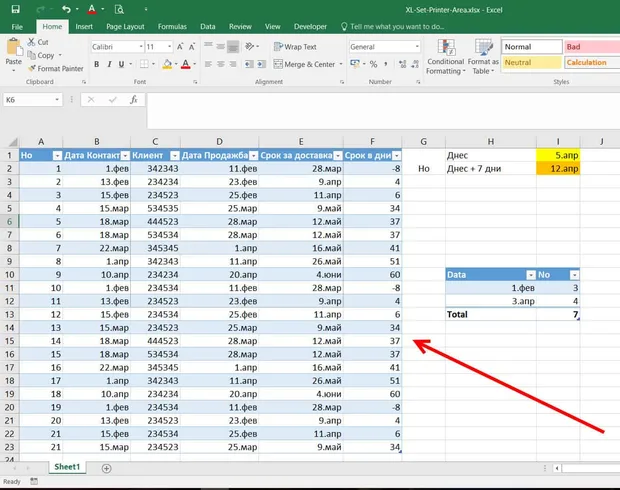Switch to the Review tab
The image size is (620, 490).
click(x=240, y=26)
